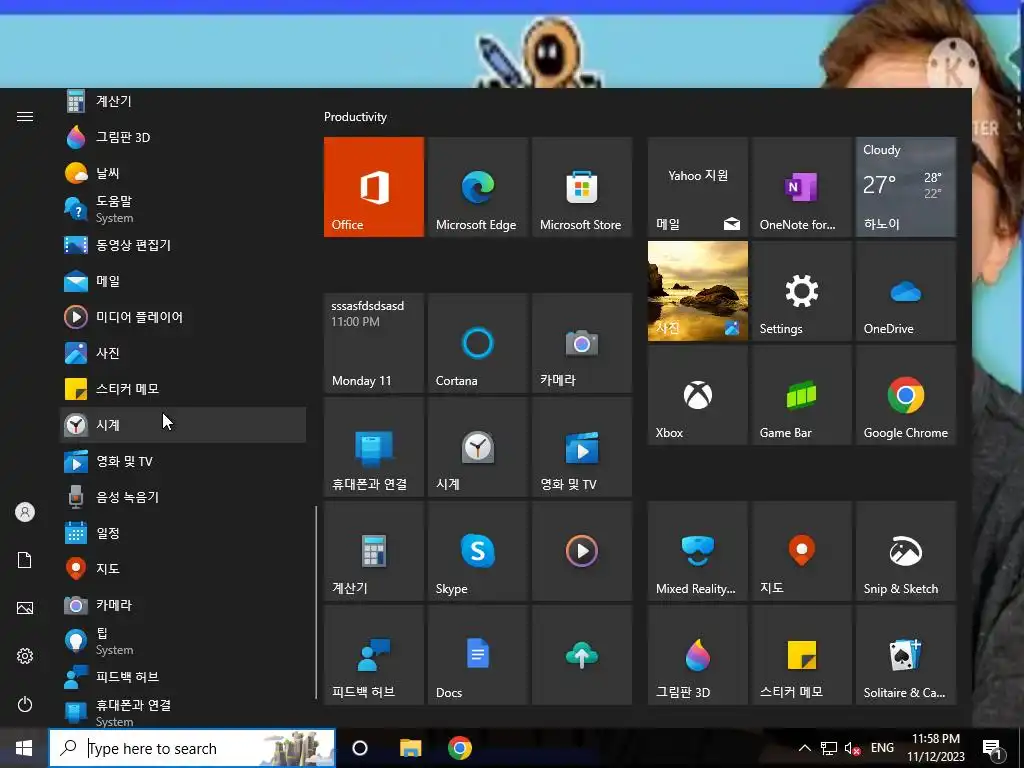Viewport: 1024px width, 768px height.
Task: Open the Docs tile
Action: coord(477,655)
